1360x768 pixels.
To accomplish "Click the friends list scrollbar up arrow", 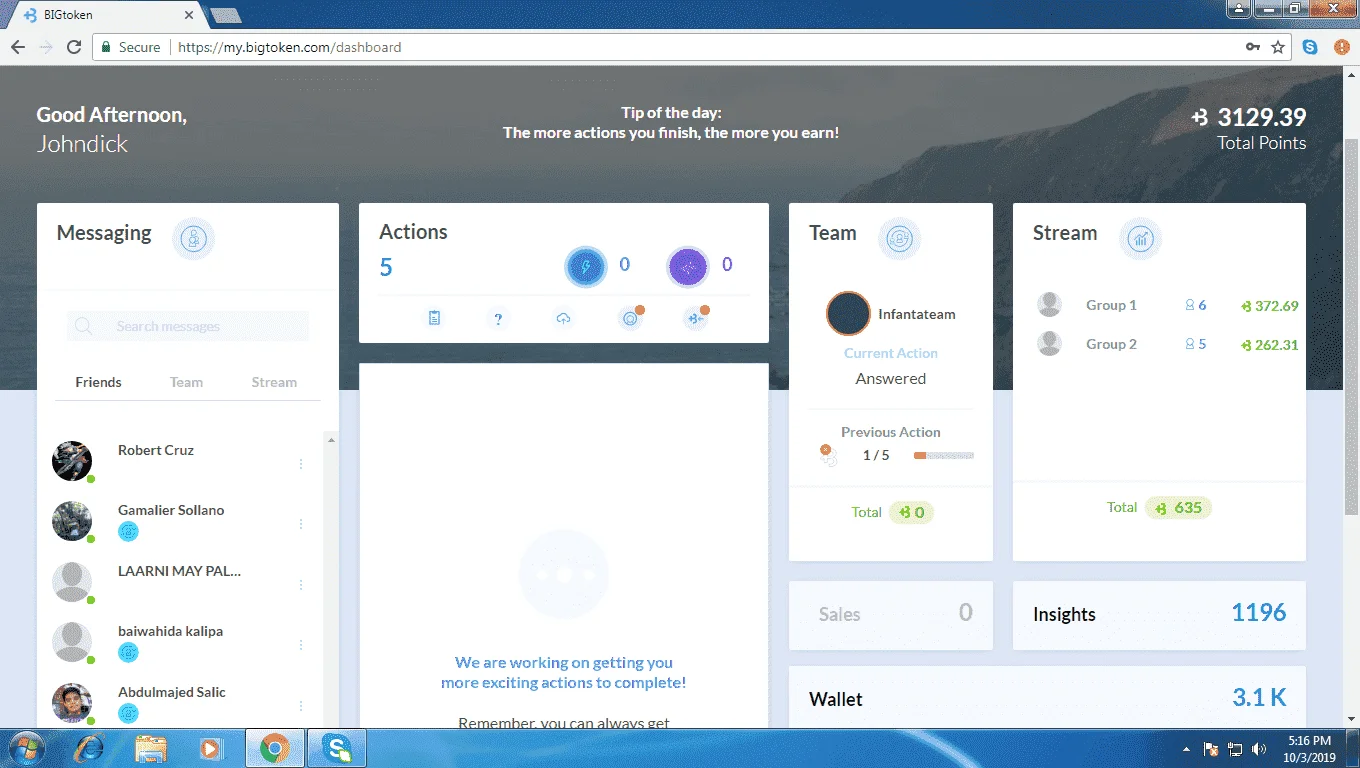I will coord(331,440).
